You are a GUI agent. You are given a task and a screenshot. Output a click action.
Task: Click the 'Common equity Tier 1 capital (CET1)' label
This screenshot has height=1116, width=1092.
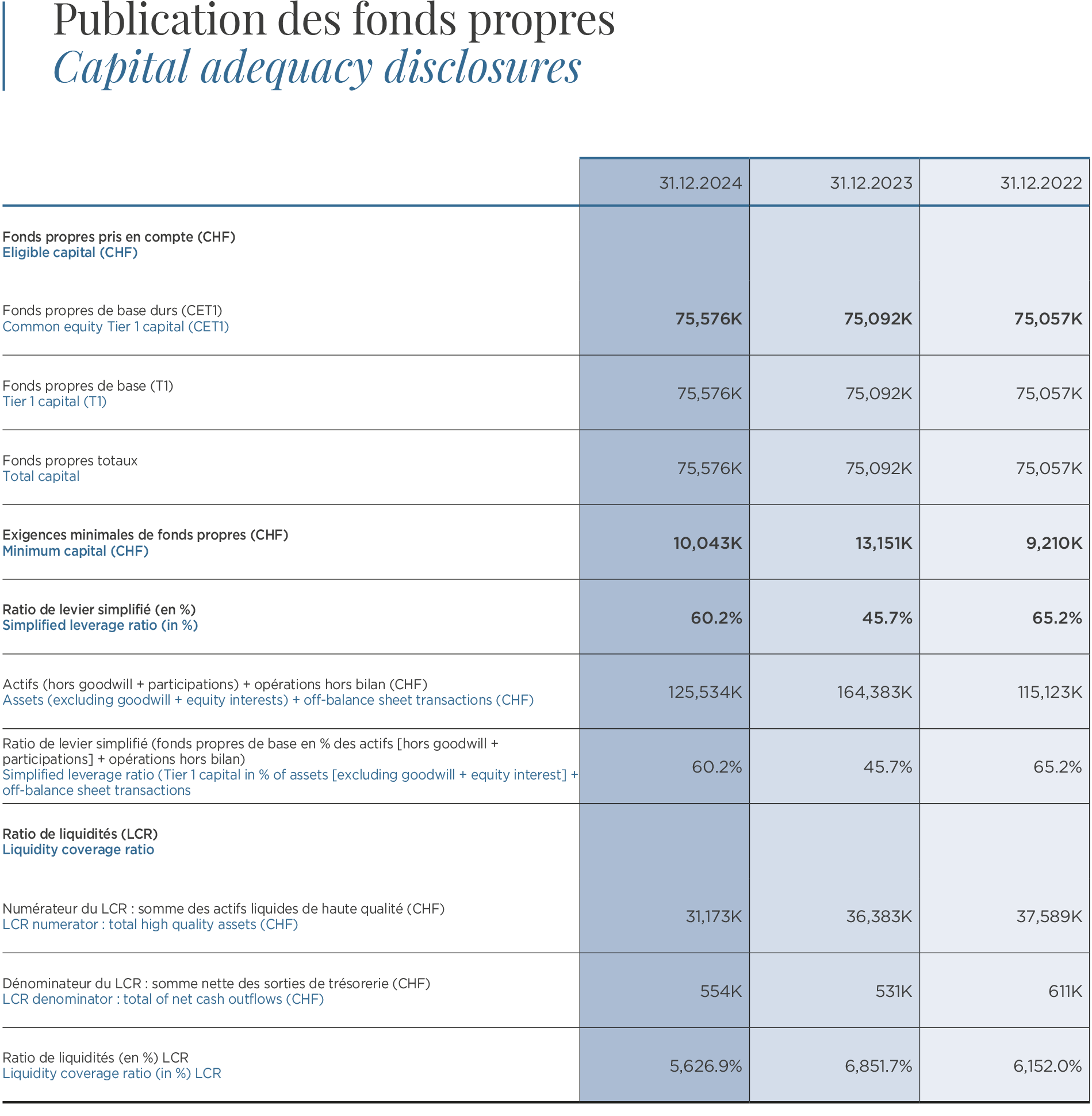116,327
